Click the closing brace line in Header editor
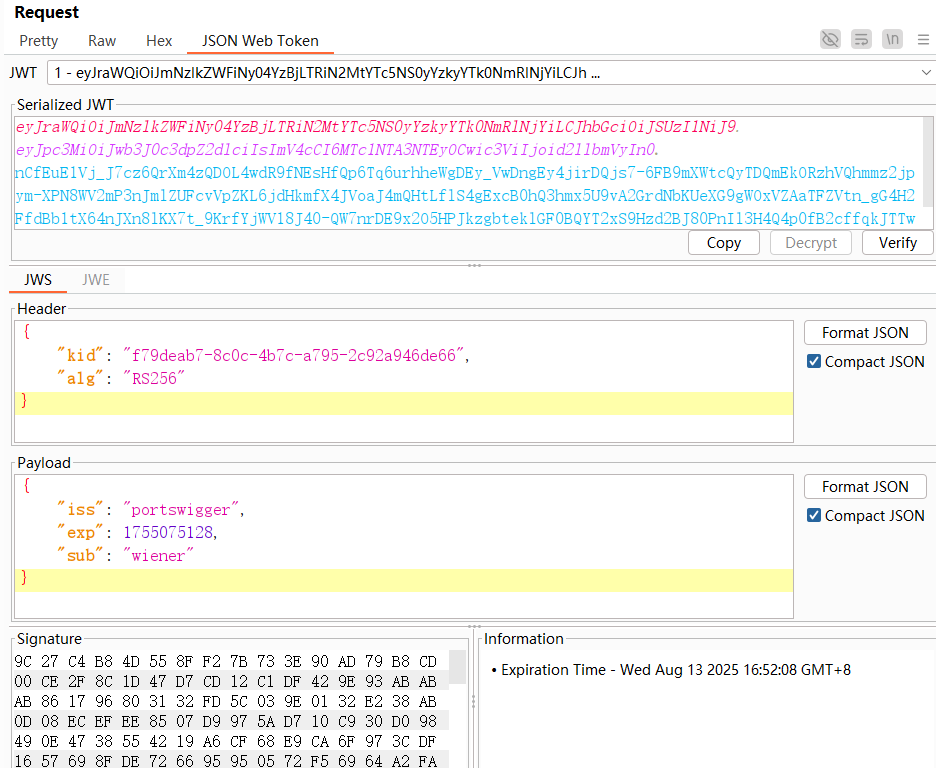 coord(404,403)
